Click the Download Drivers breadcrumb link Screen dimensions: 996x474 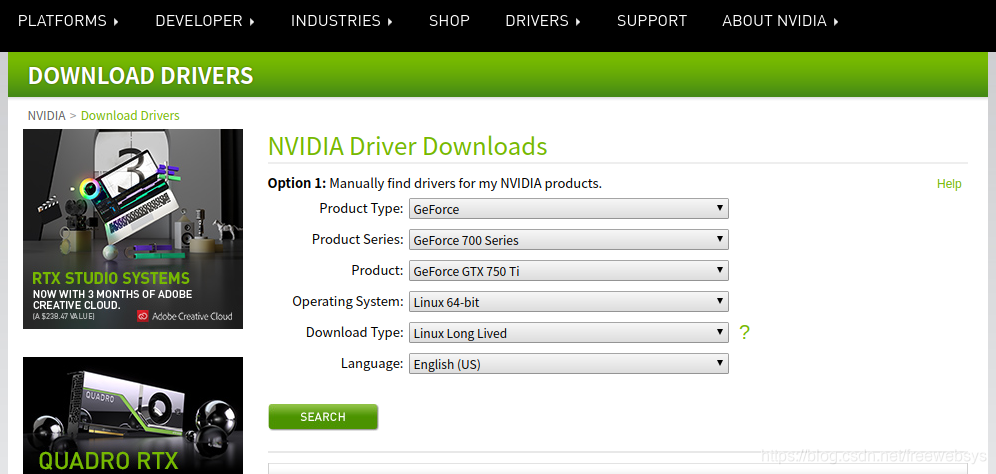130,116
